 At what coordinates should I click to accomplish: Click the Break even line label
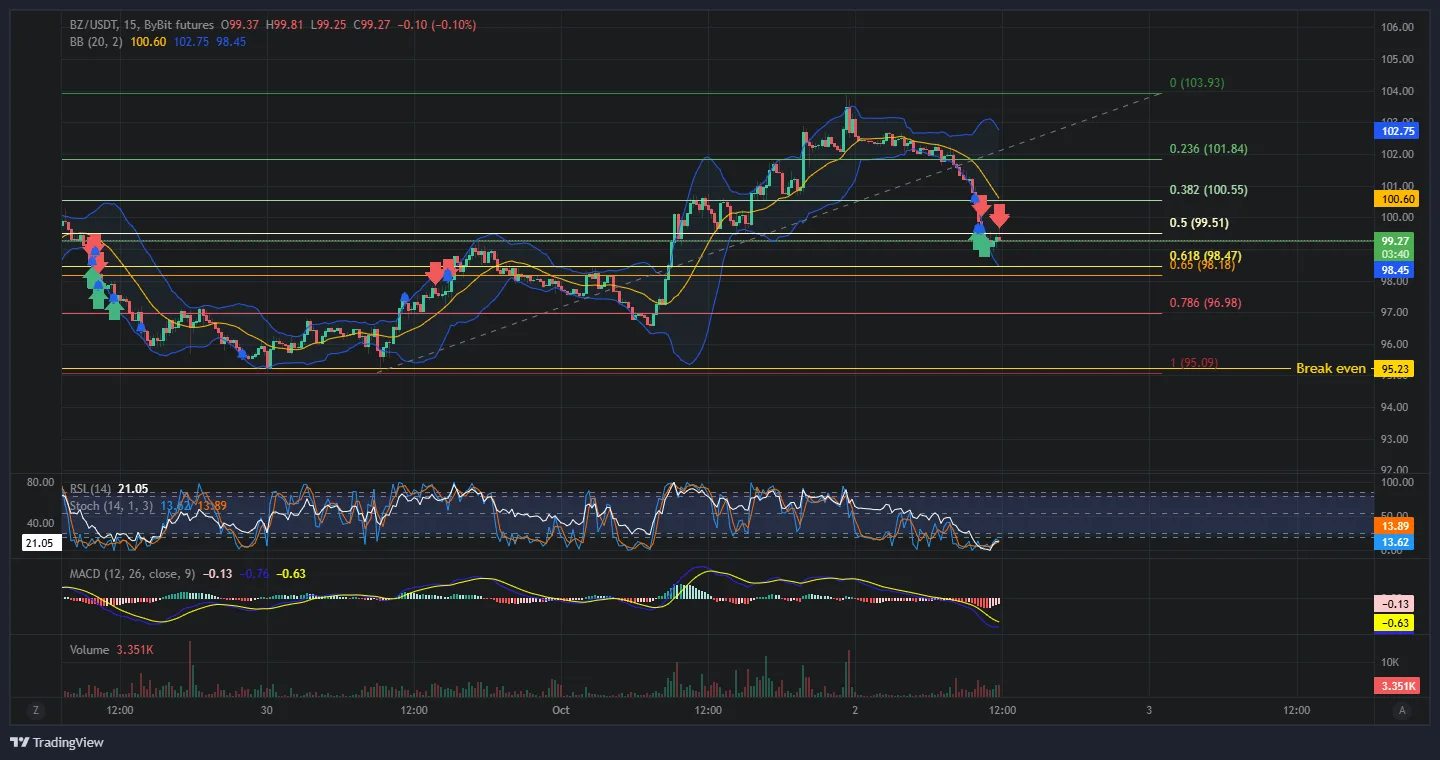(x=1330, y=369)
